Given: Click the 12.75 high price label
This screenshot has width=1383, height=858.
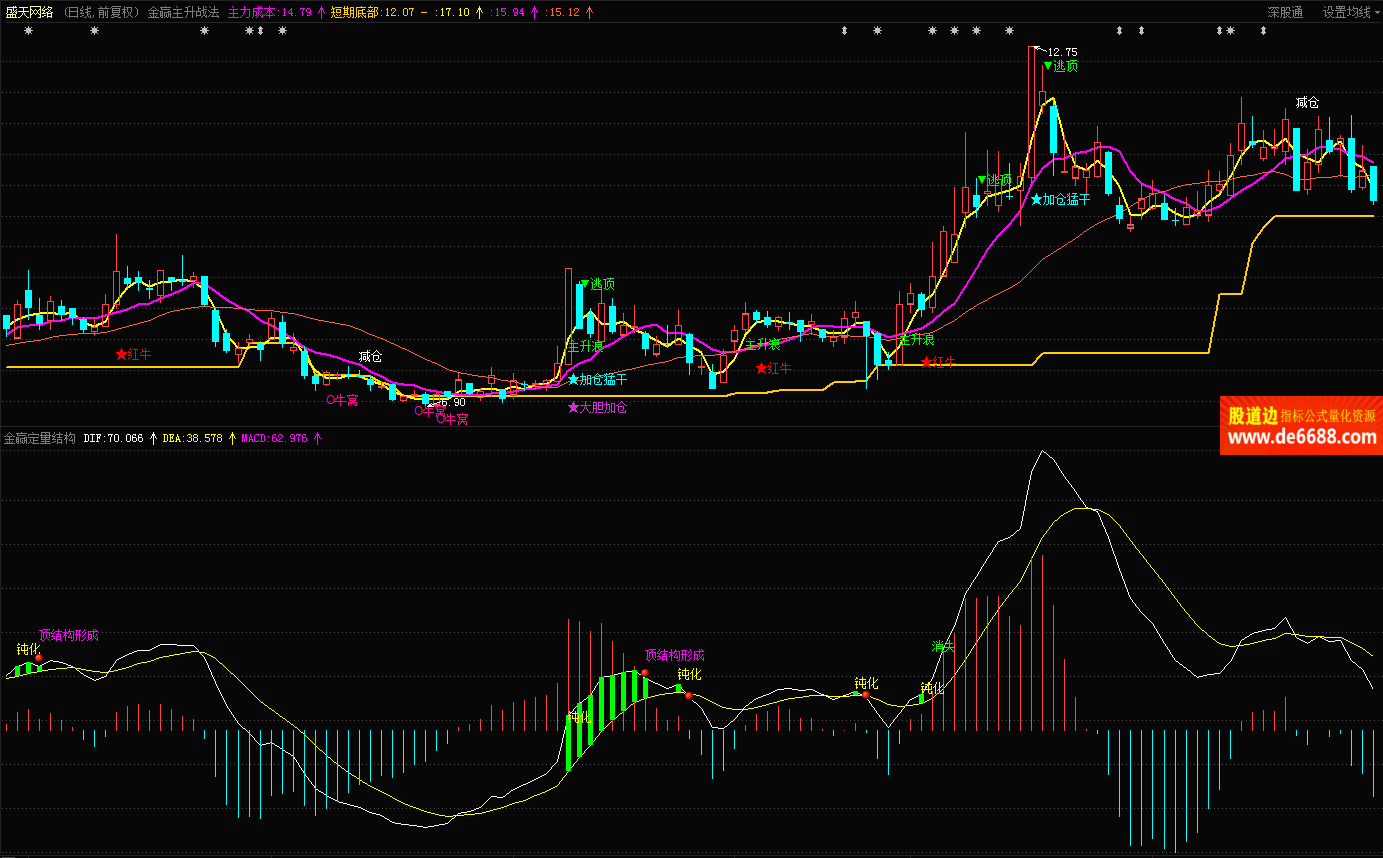Looking at the screenshot, I should [1062, 52].
